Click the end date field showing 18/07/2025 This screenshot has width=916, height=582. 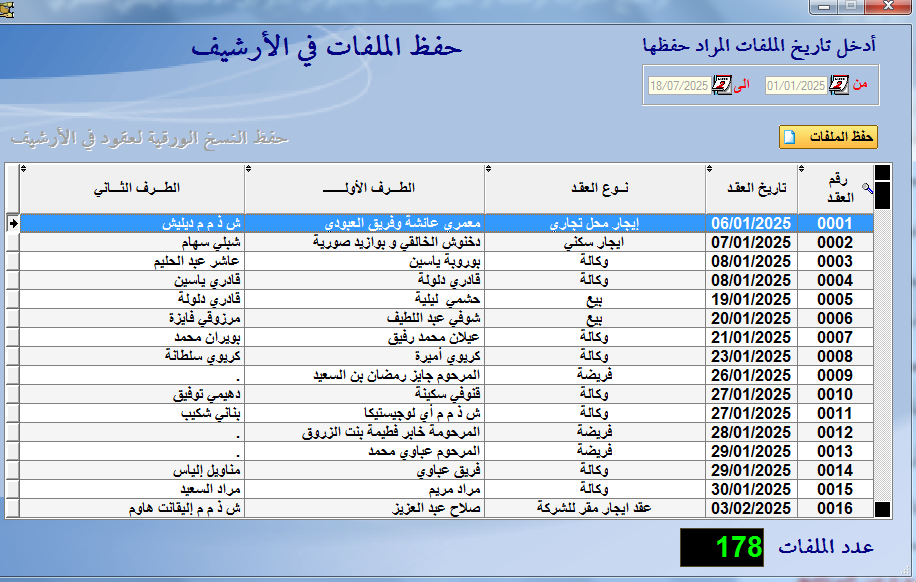tap(678, 85)
